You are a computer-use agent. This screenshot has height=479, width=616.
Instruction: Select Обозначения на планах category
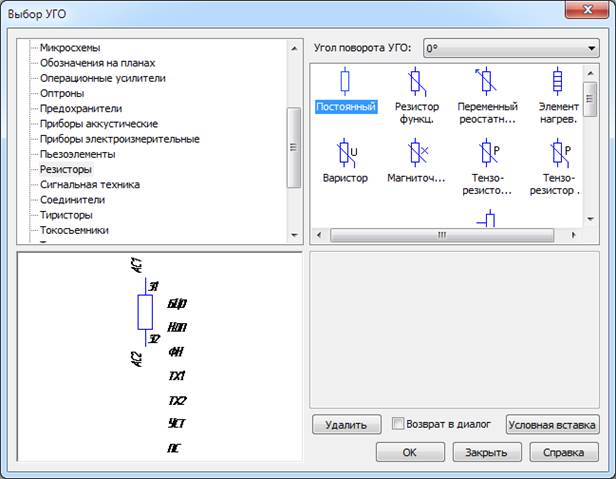click(x=97, y=63)
